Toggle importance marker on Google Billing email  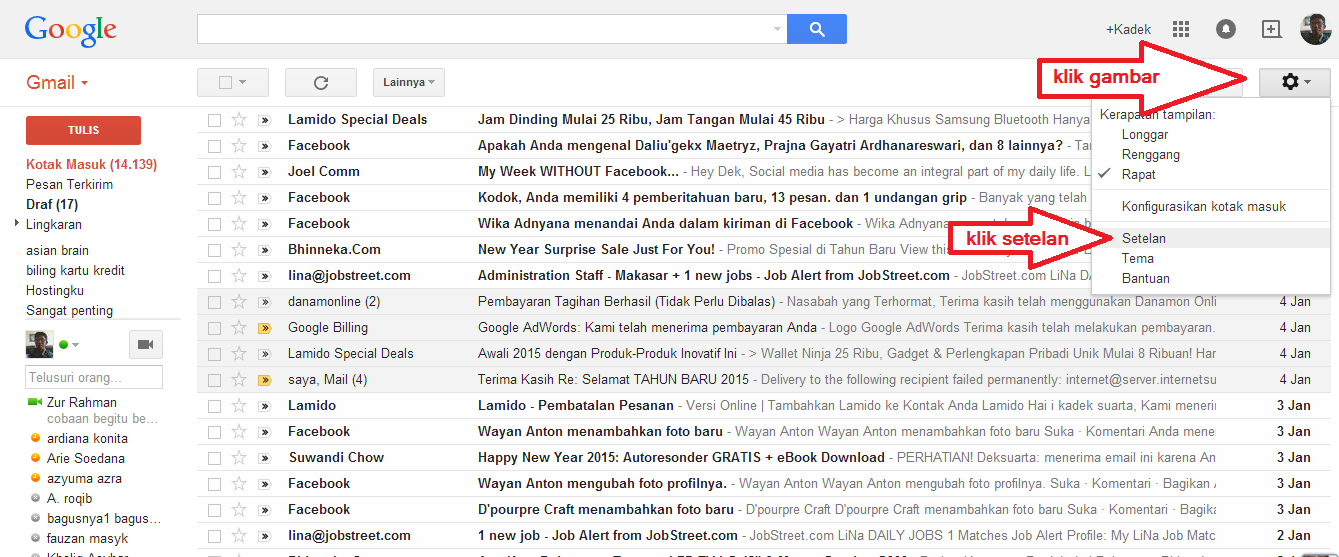(x=264, y=328)
